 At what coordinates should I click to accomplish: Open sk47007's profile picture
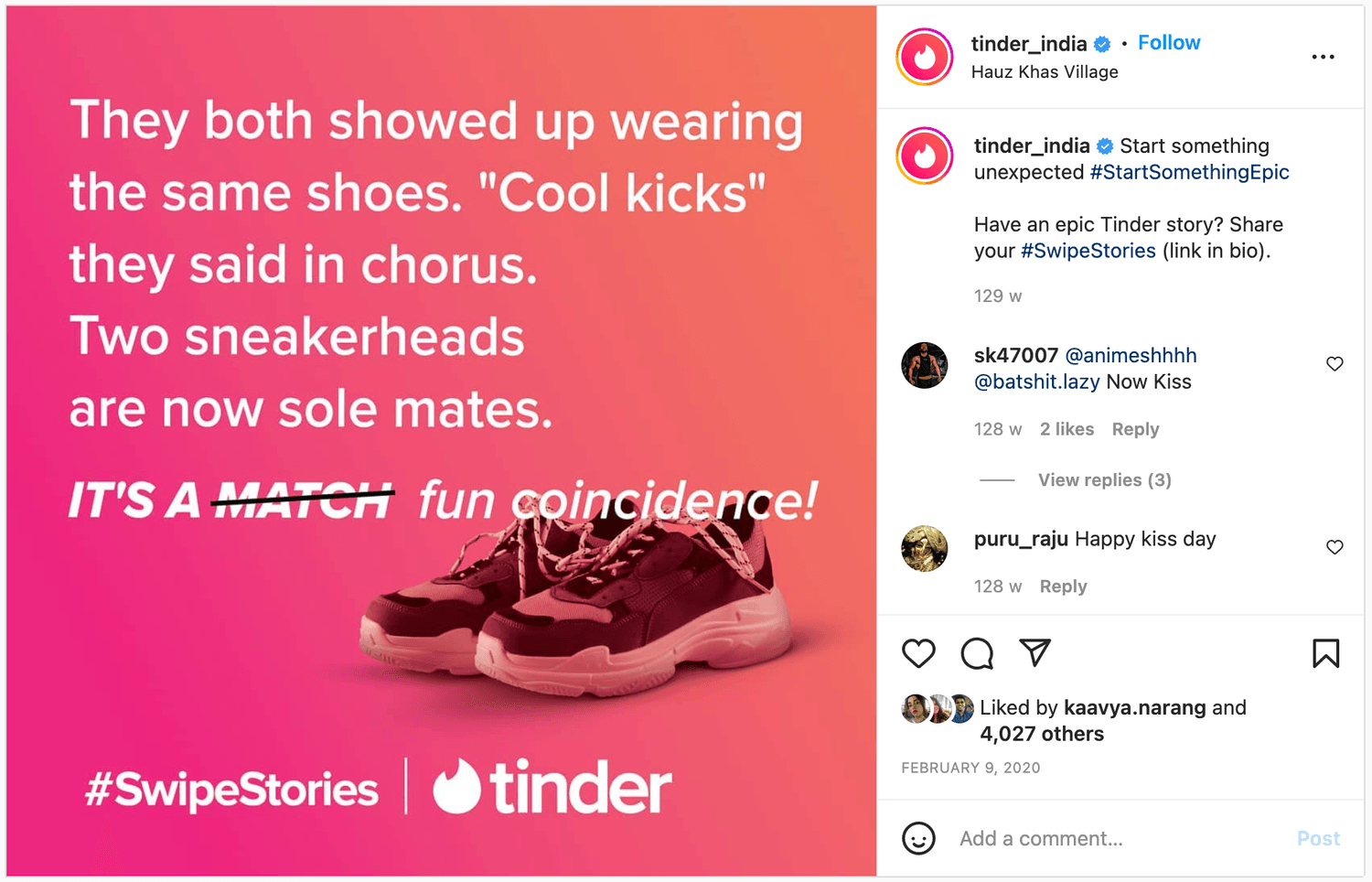925,365
